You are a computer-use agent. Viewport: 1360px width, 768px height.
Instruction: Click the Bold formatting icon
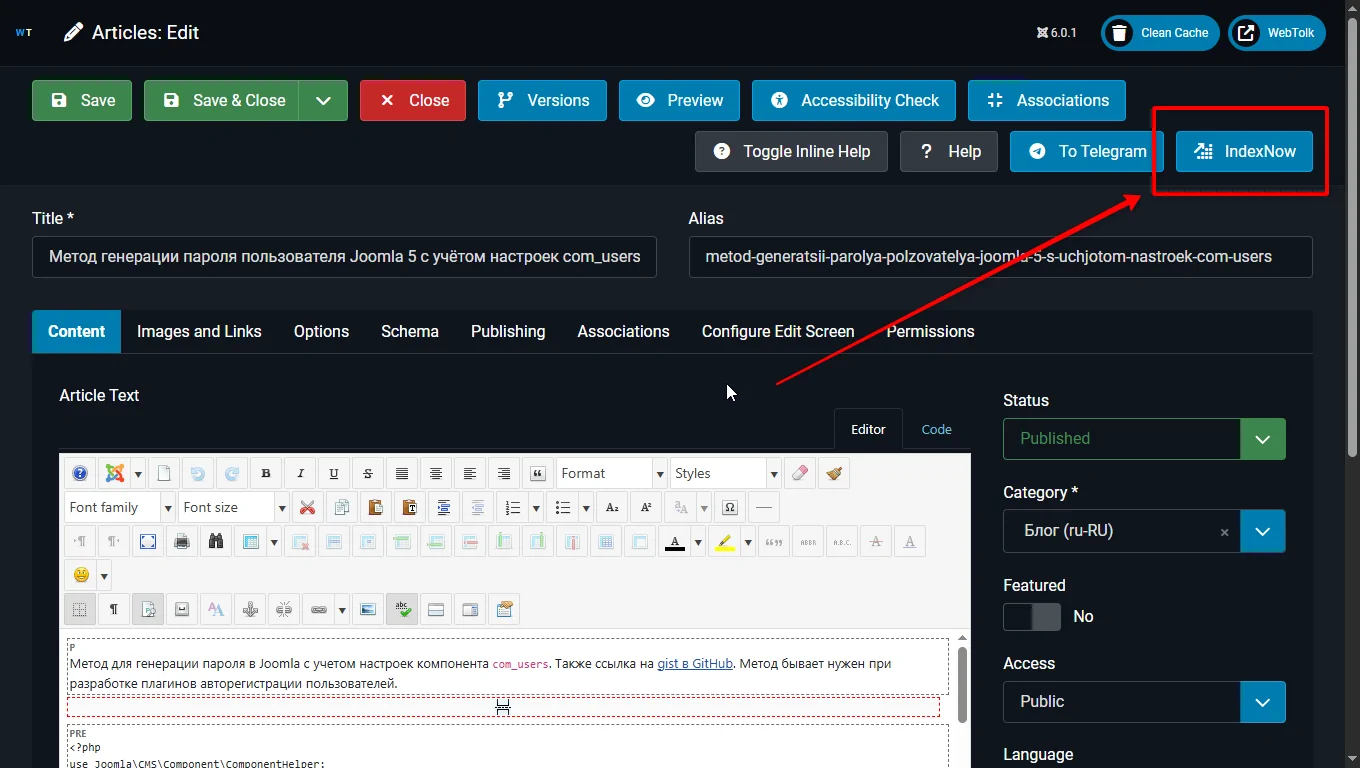[266, 474]
